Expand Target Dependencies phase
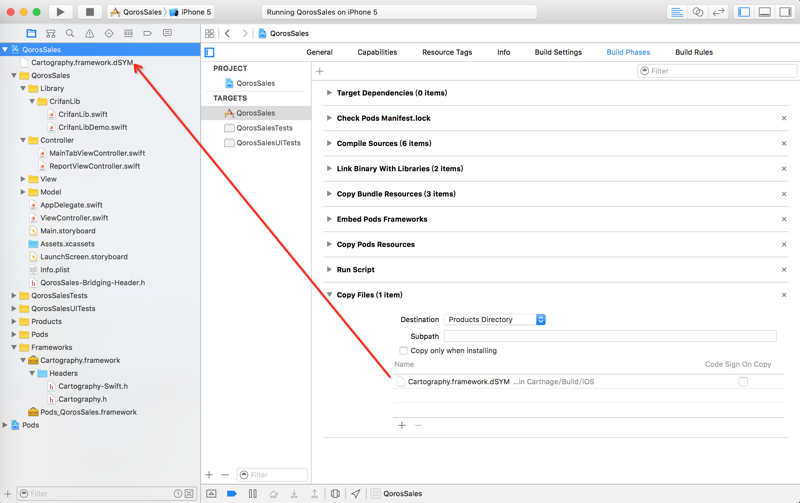 [329, 93]
